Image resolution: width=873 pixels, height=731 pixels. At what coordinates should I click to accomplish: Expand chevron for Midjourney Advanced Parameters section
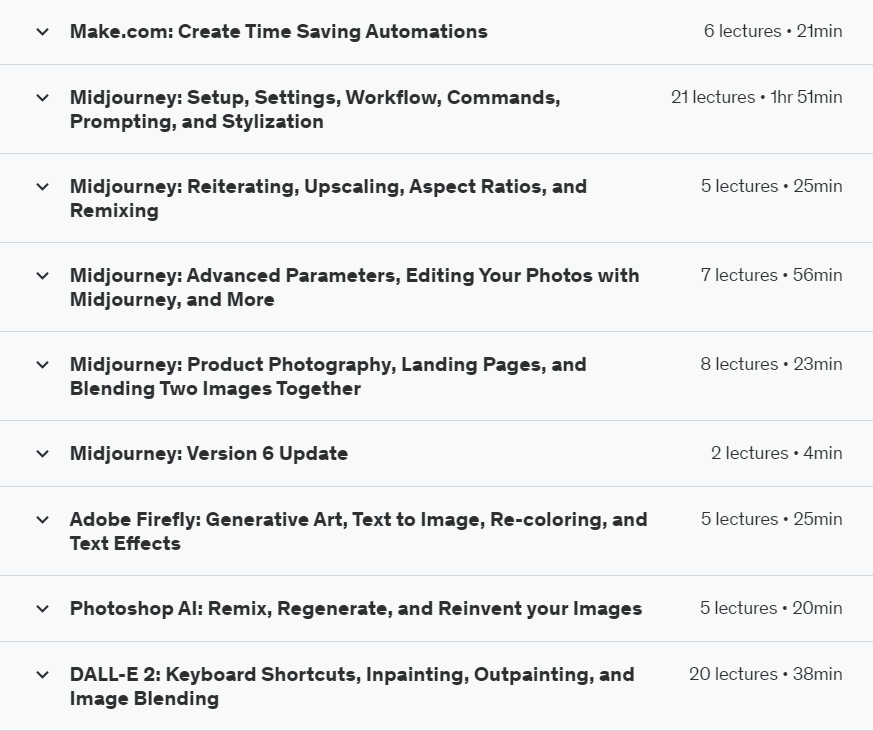42,276
